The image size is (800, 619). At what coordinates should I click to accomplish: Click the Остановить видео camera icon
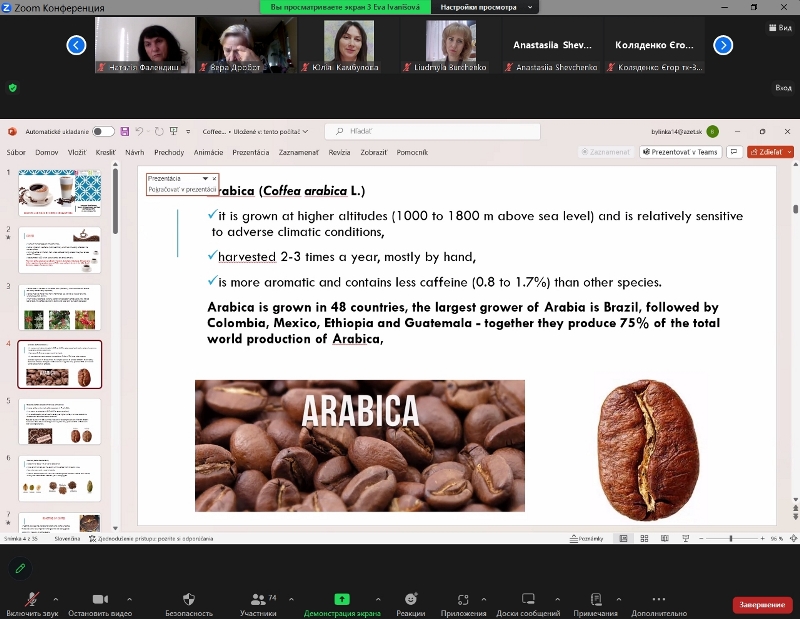[100, 598]
